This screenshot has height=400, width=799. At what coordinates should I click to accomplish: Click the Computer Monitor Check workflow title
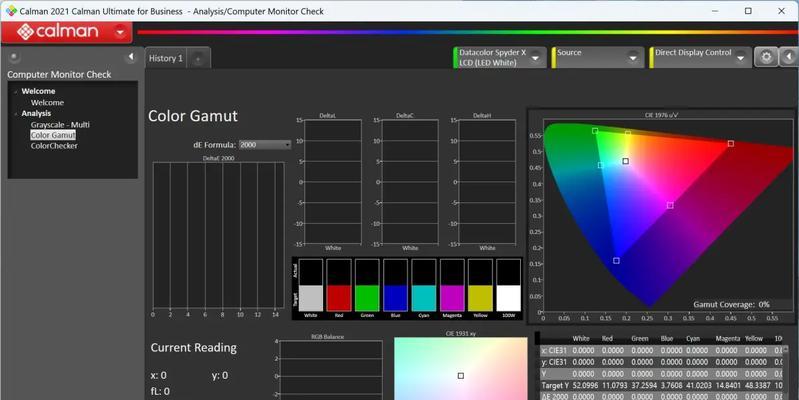59,74
